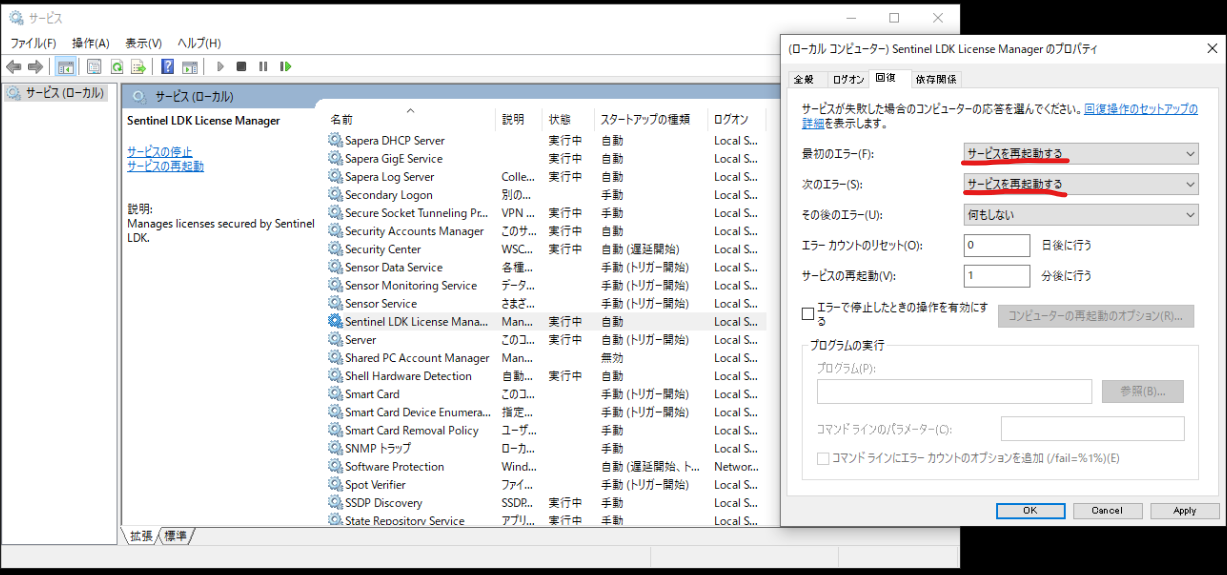This screenshot has width=1227, height=575.
Task: Click the OK button
Action: pos(1030,510)
